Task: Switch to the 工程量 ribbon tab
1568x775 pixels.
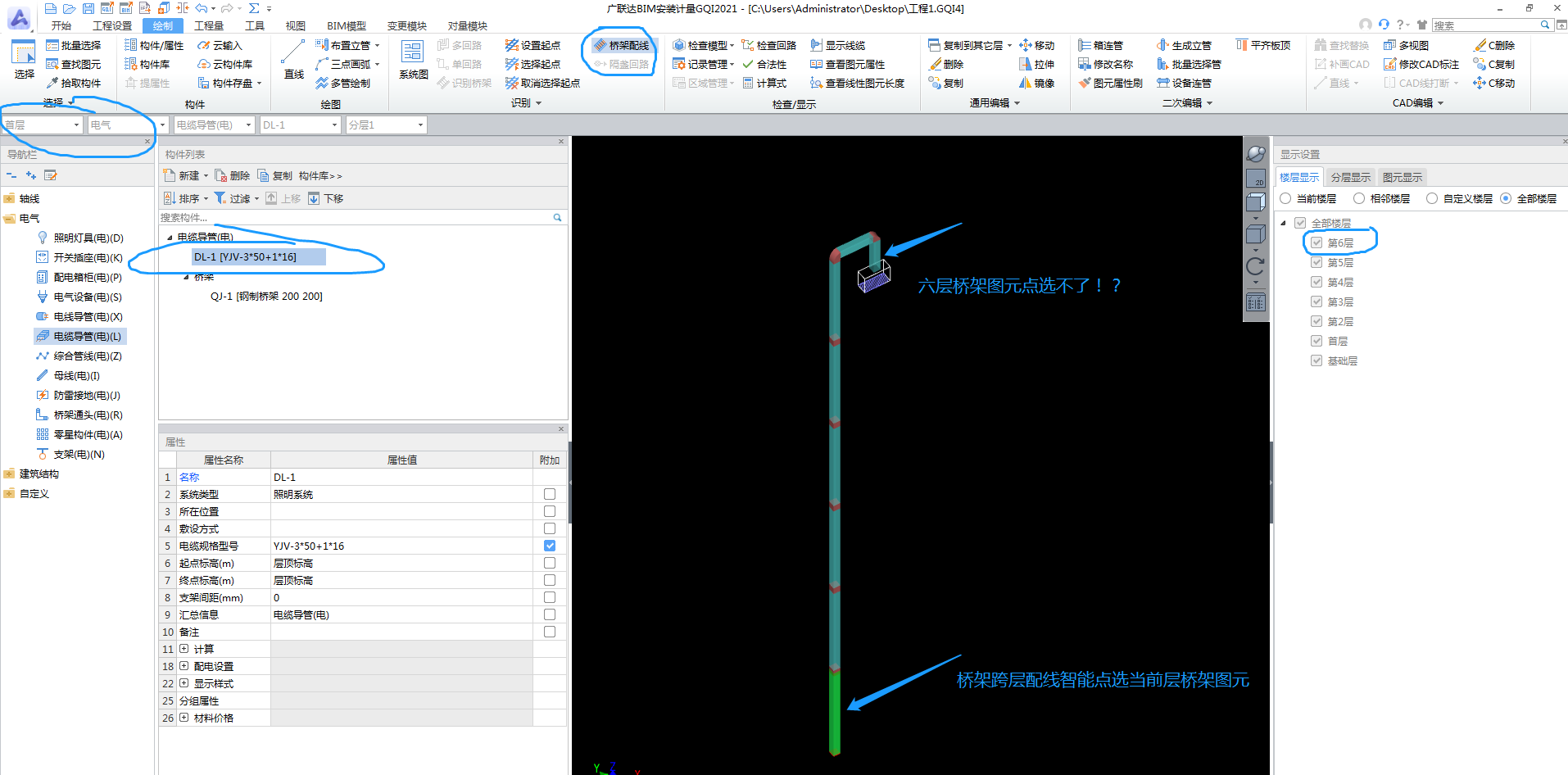Action: tap(209, 25)
